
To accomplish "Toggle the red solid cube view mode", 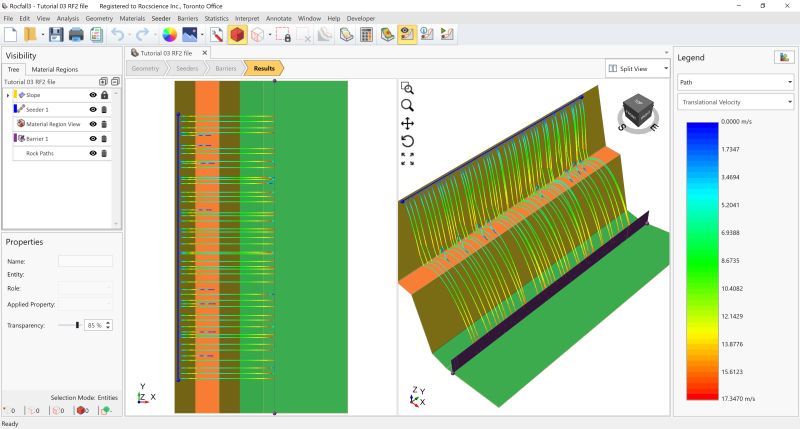I will 237,35.
